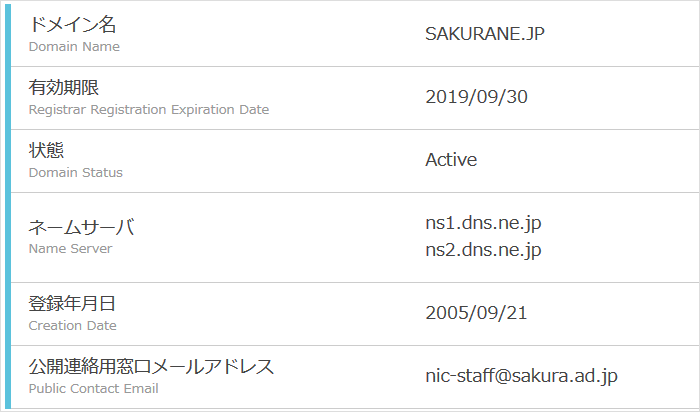
Task: Select the ns2.dns.ne.jp name server
Action: 483,250
